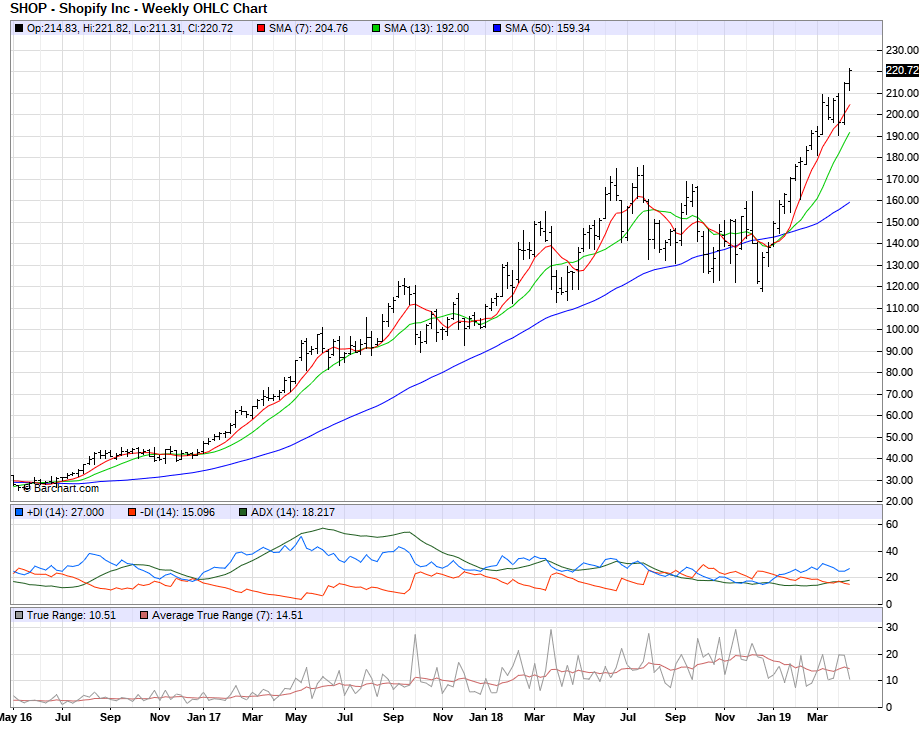Image resolution: width=924 pixels, height=748 pixels.
Task: Click the green SMA (13) legend swatch
Action: click(376, 28)
